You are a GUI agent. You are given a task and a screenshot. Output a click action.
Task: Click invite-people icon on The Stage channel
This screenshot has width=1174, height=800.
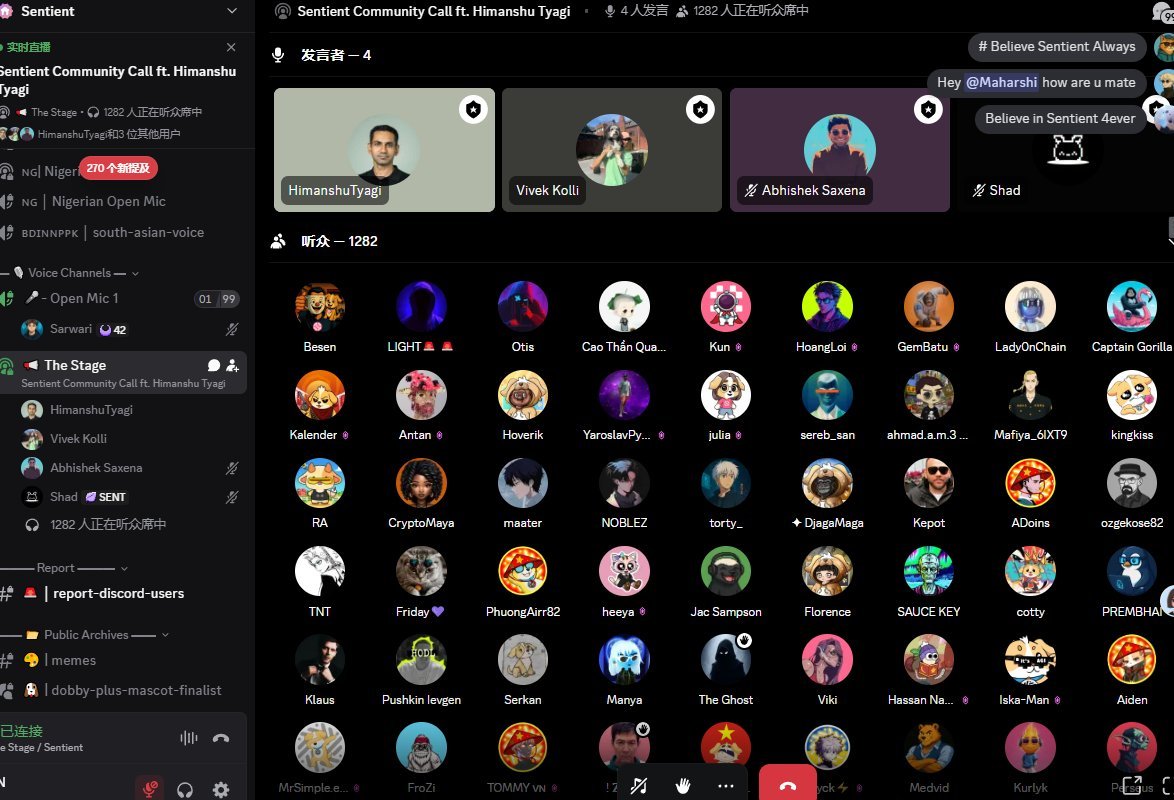(x=233, y=366)
